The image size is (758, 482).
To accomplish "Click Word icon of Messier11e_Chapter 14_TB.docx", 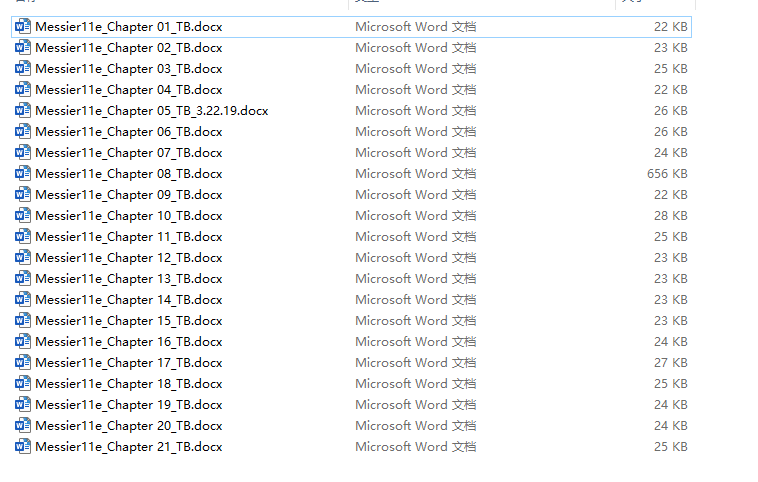I will (x=23, y=299).
